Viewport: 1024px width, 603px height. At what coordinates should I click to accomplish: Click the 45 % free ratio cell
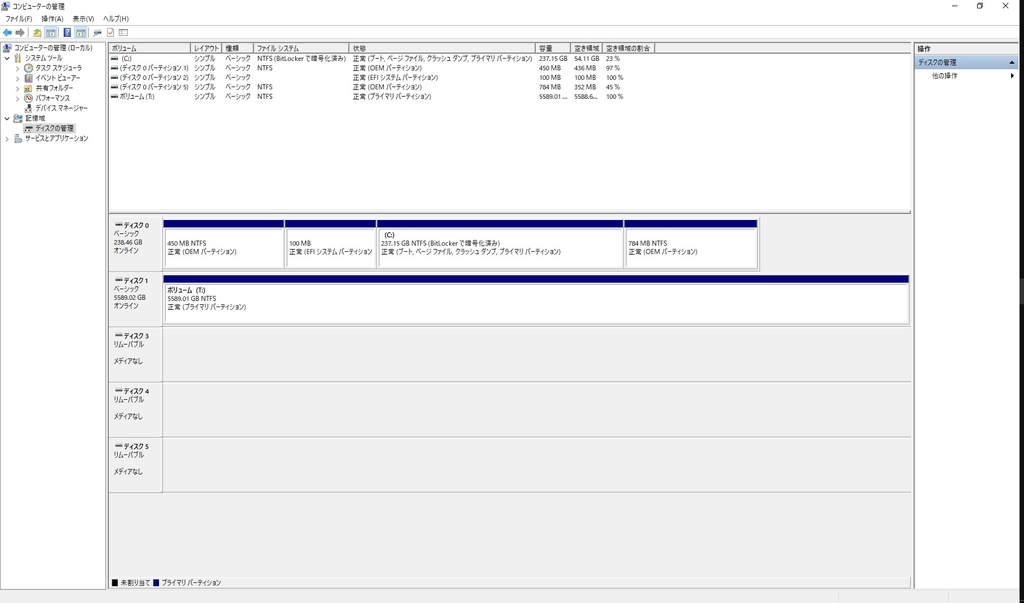point(613,87)
